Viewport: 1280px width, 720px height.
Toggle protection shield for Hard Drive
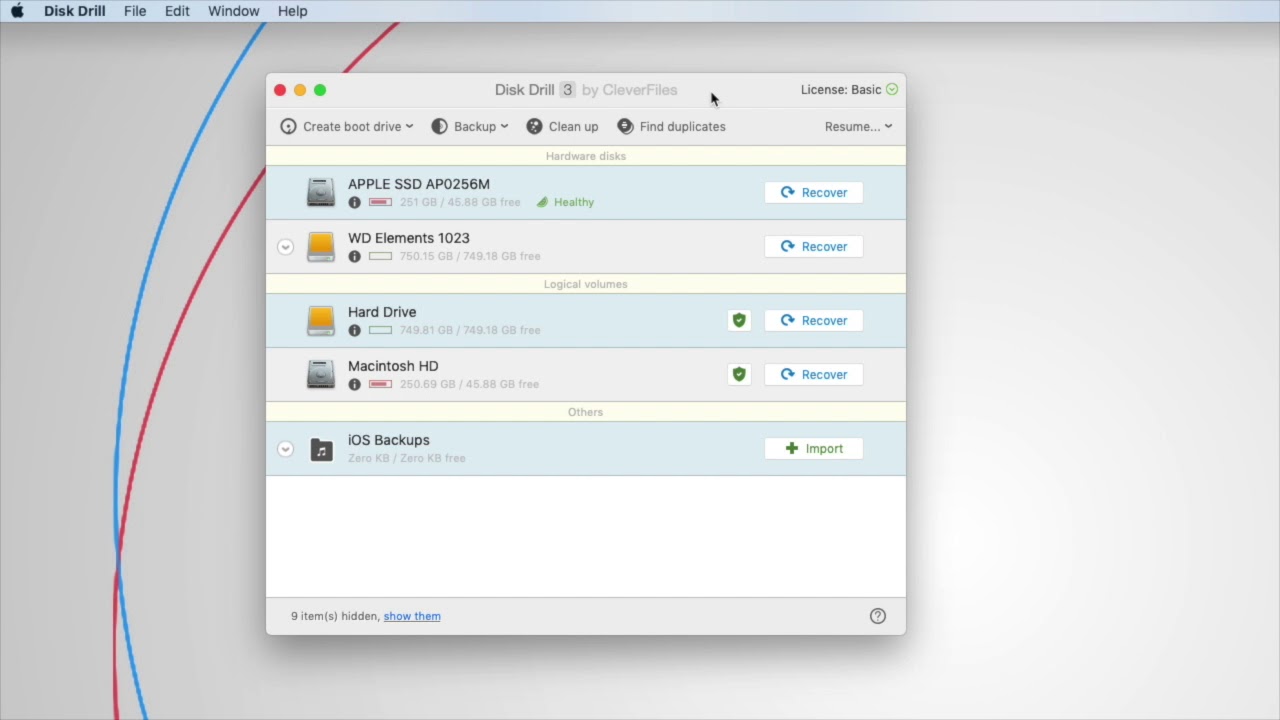click(739, 320)
